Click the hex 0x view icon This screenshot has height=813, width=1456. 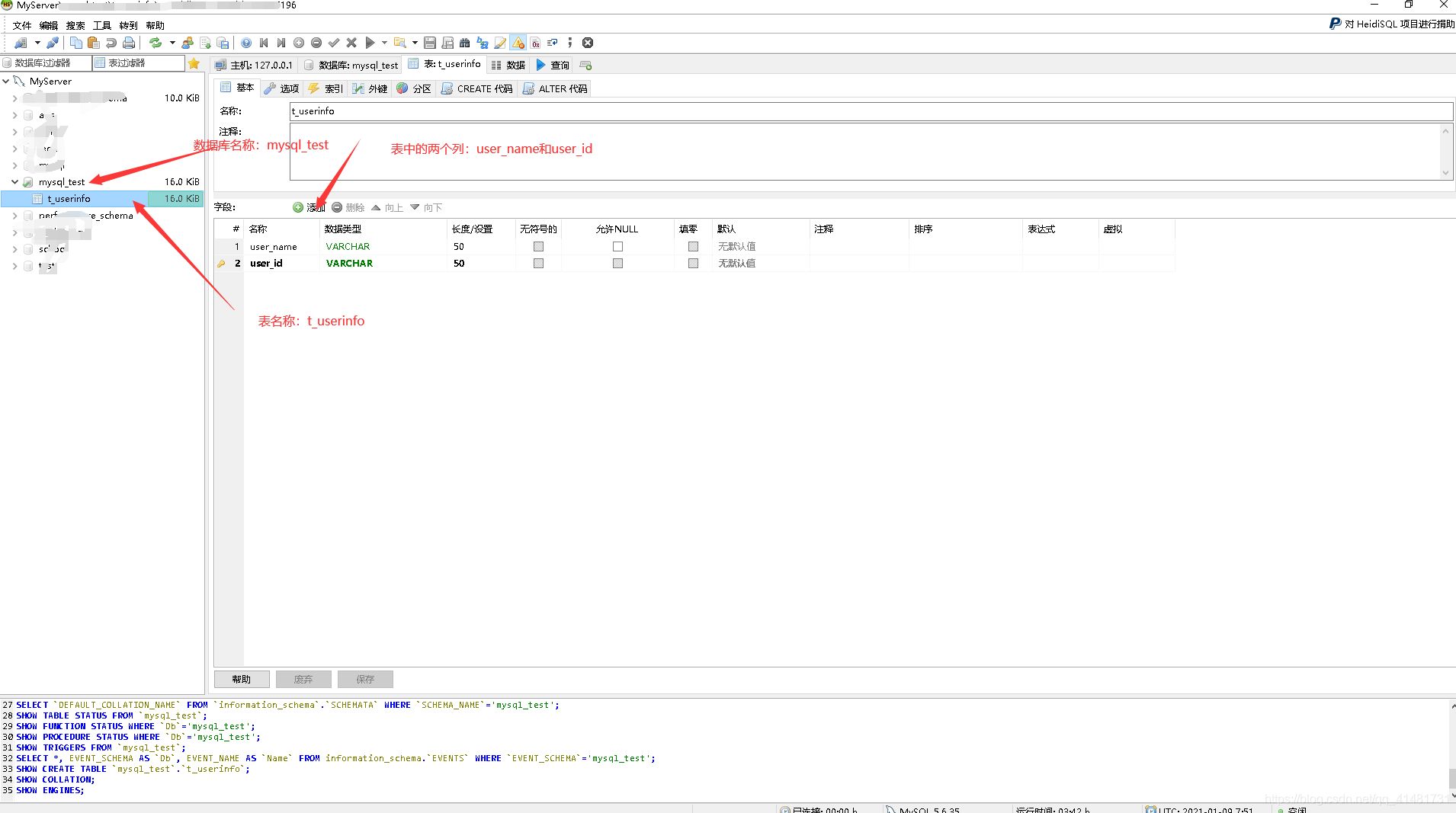(x=536, y=43)
